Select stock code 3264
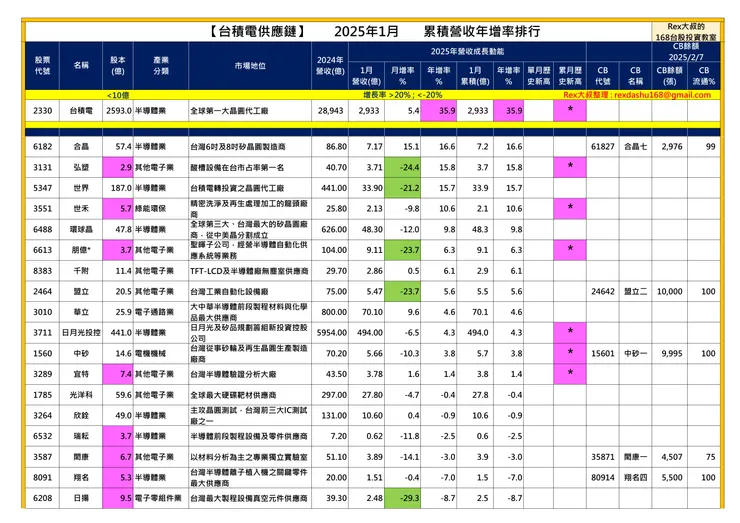740x523 pixels. (42, 416)
